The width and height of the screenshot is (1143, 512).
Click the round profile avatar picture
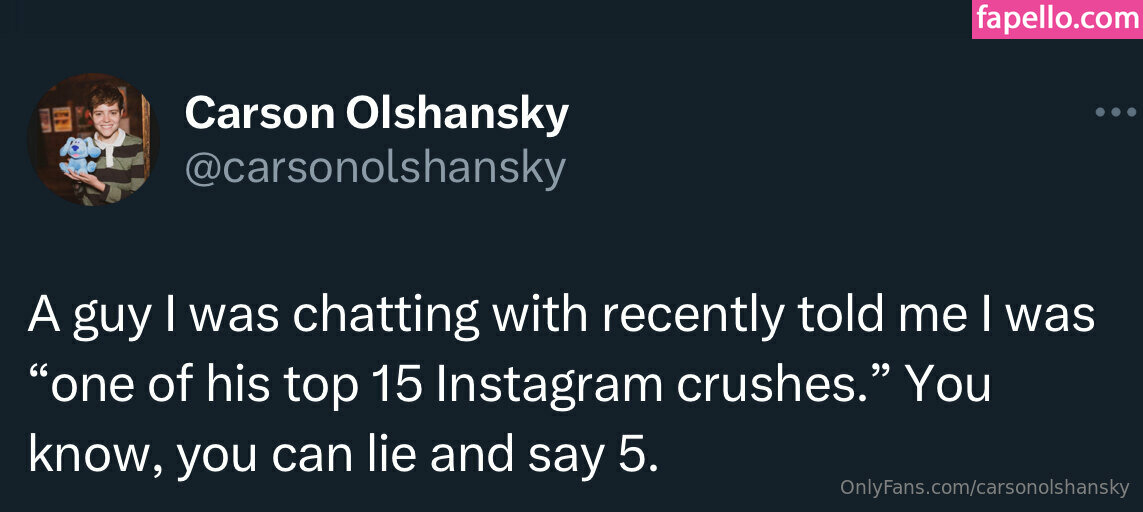pyautogui.click(x=93, y=139)
